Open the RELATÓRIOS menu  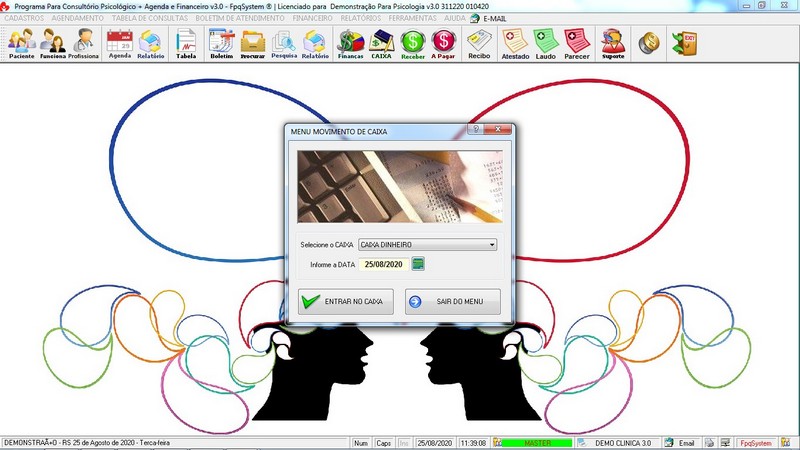click(x=361, y=18)
